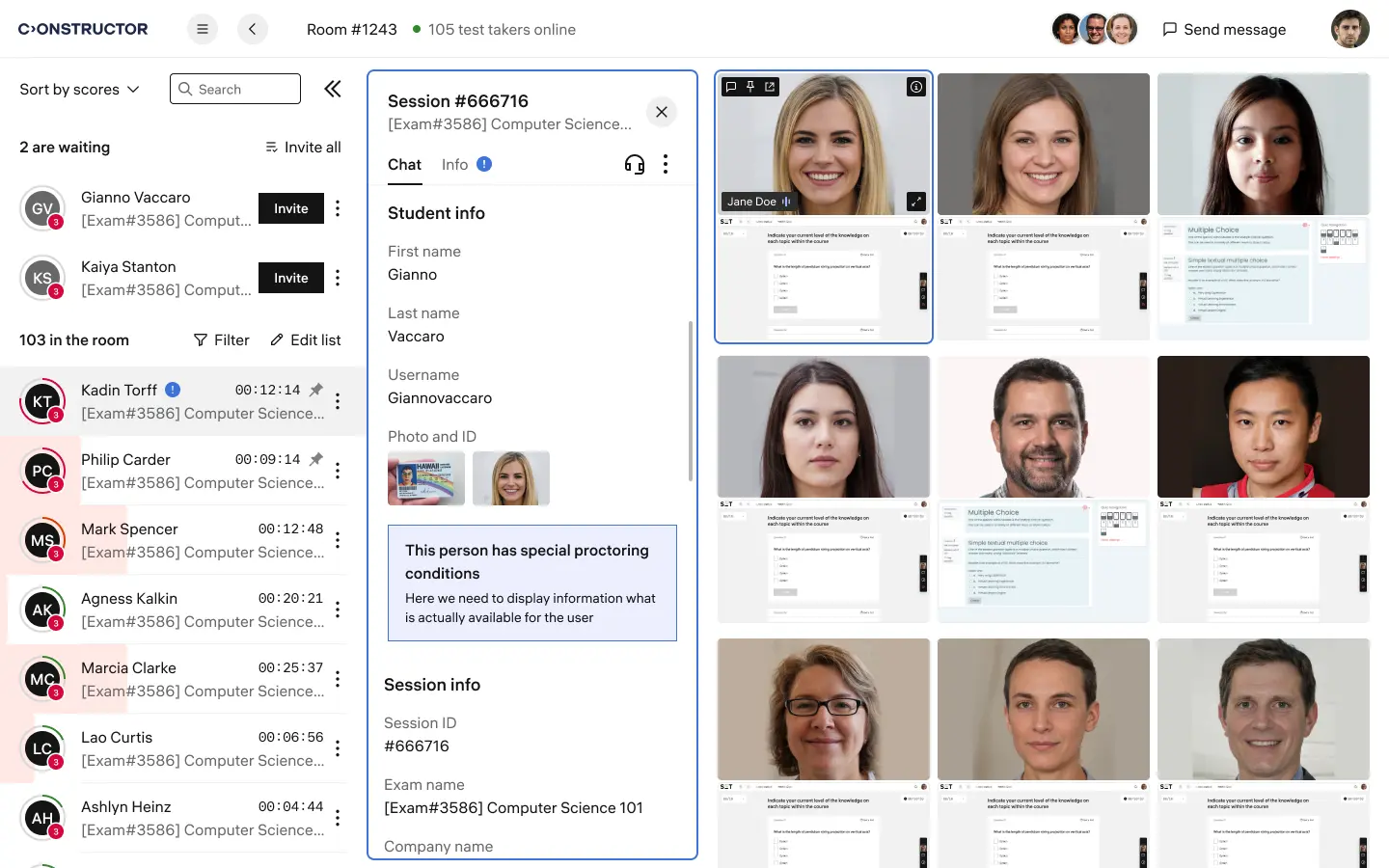Open the Sort by scores dropdown
Screen dimensions: 1389x868
coord(79,90)
